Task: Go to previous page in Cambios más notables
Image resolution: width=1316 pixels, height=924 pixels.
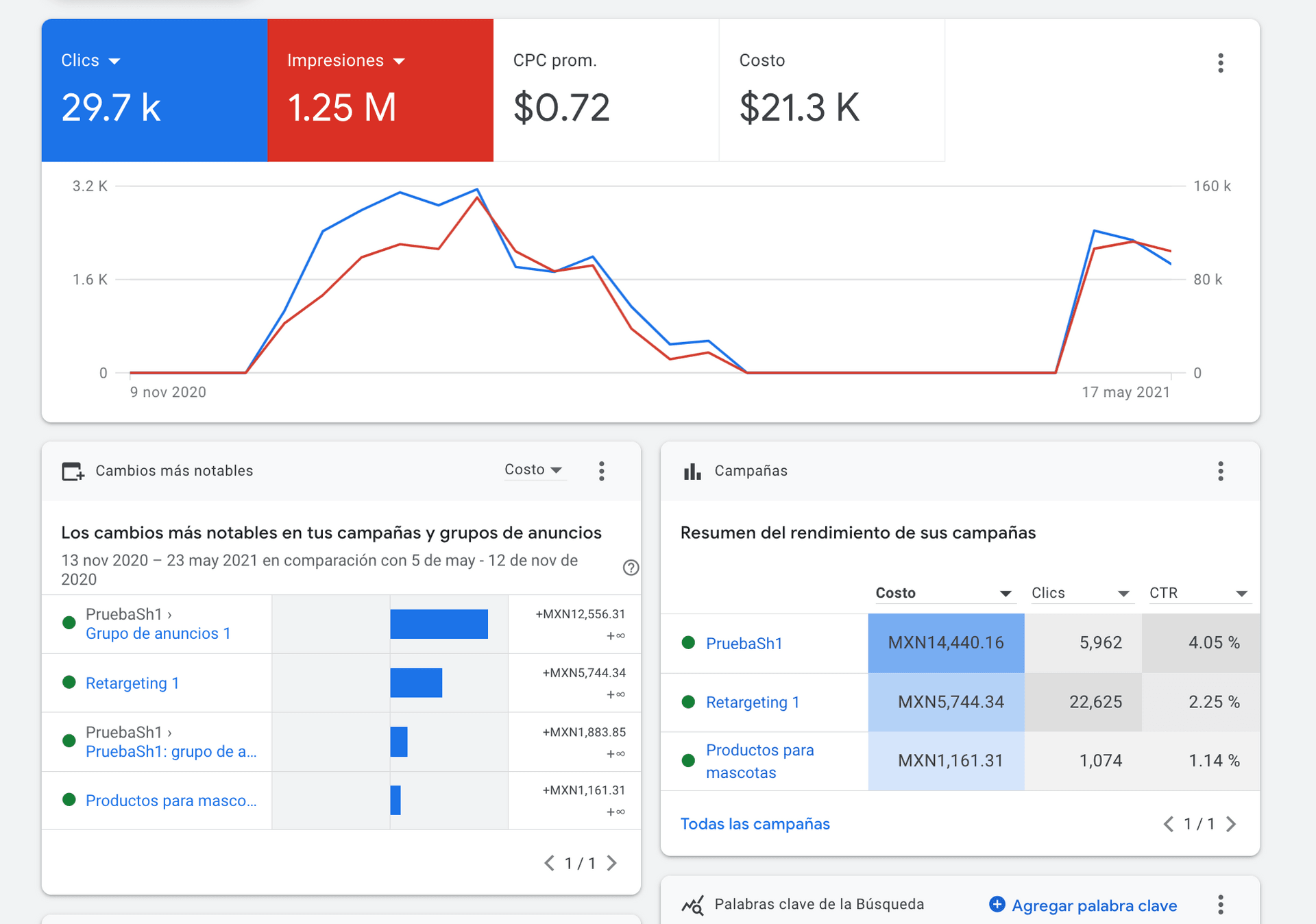Action: pos(549,863)
